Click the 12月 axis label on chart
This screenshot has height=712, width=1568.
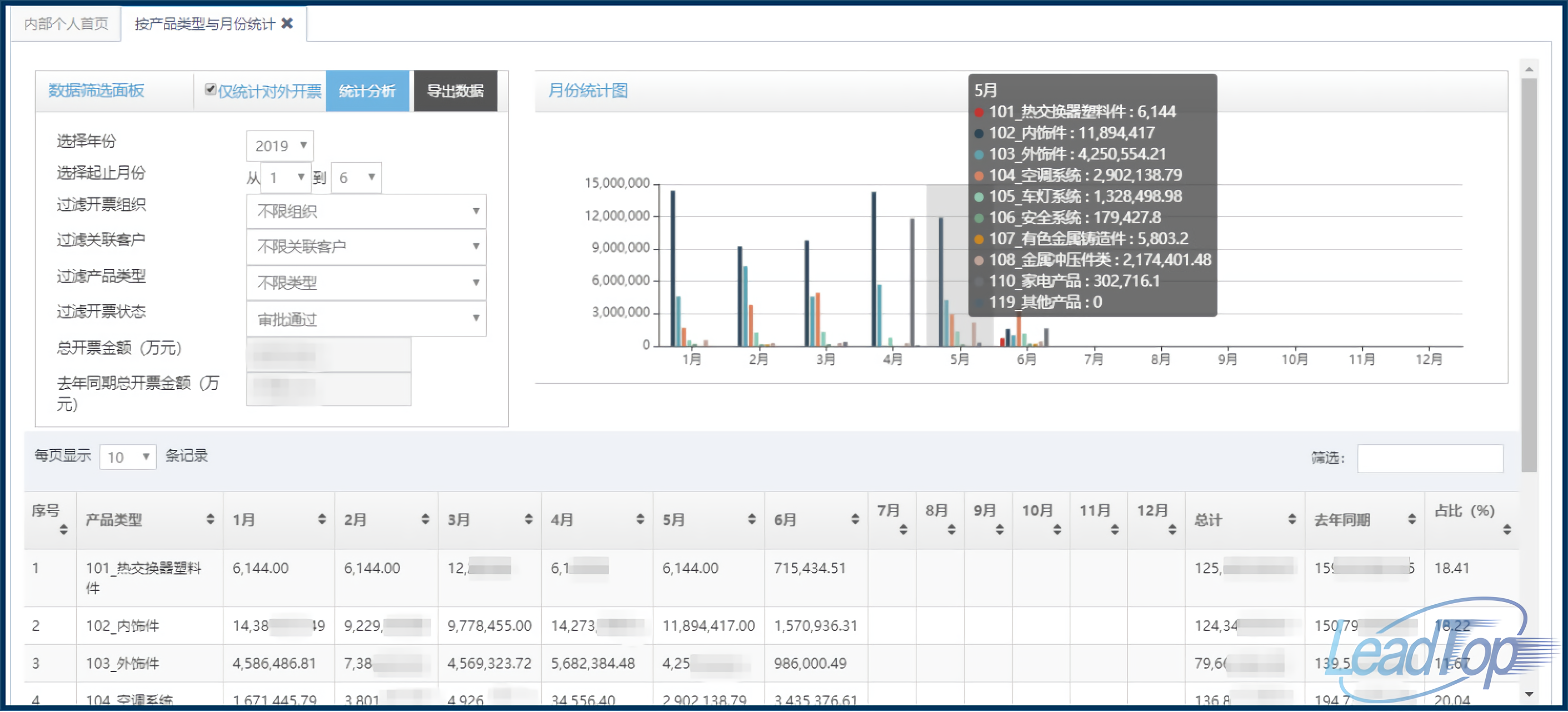[x=1429, y=360]
